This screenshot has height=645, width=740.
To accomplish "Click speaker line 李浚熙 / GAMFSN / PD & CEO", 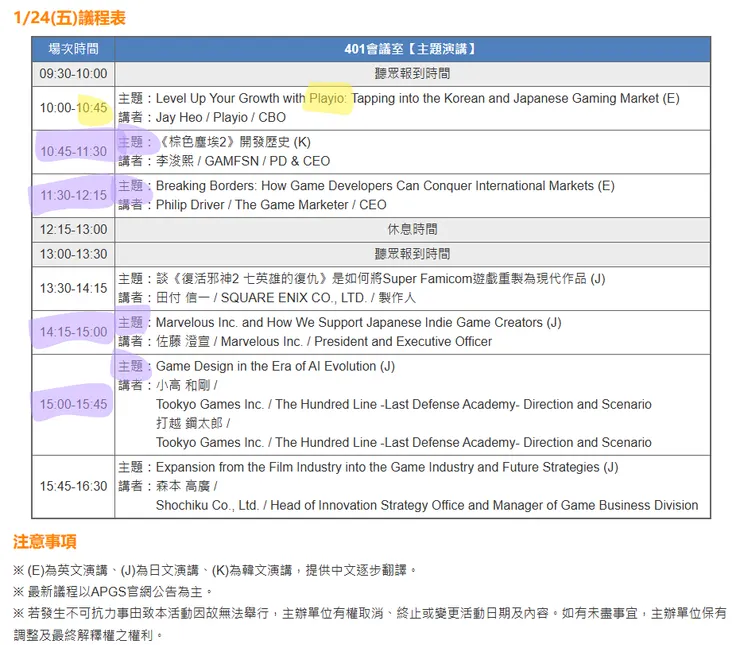I will [224, 161].
